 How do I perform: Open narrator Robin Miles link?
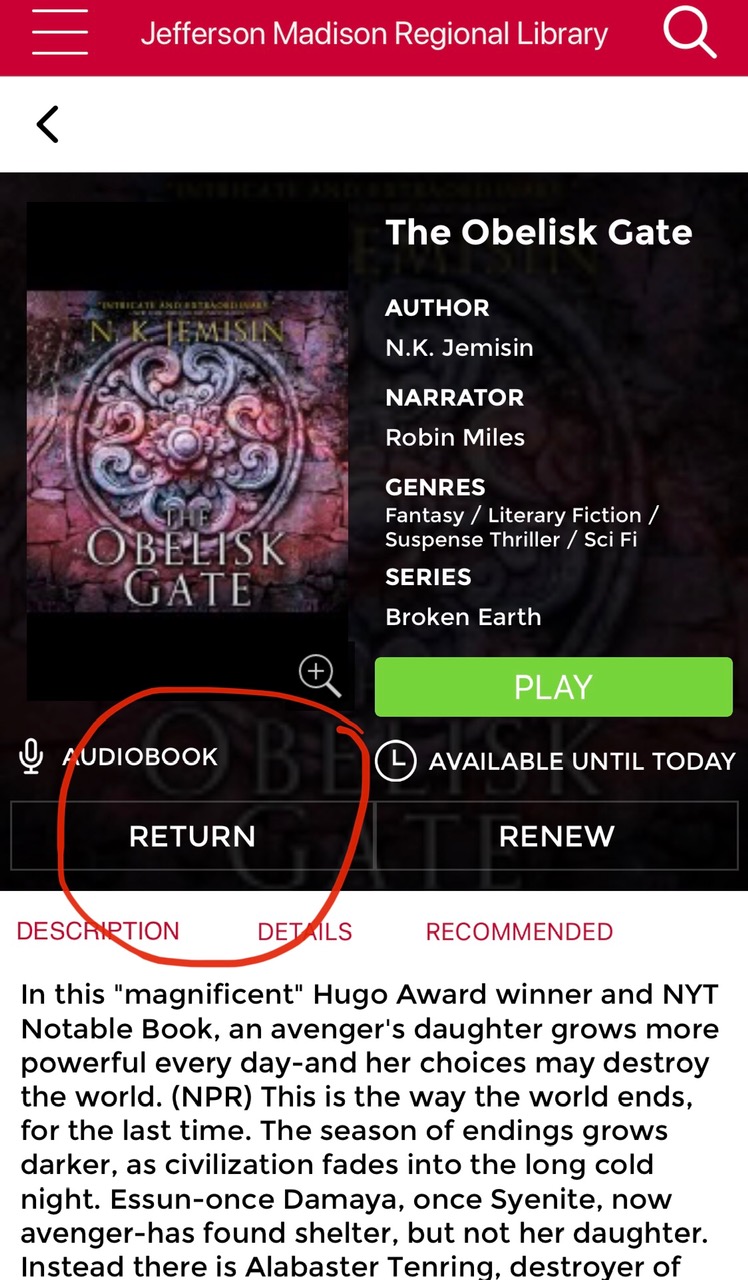point(455,438)
